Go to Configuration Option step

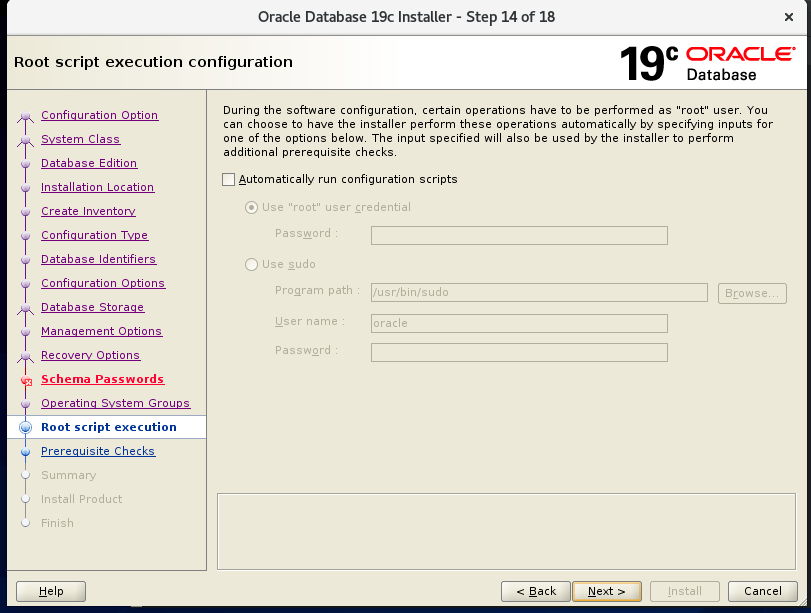point(99,115)
